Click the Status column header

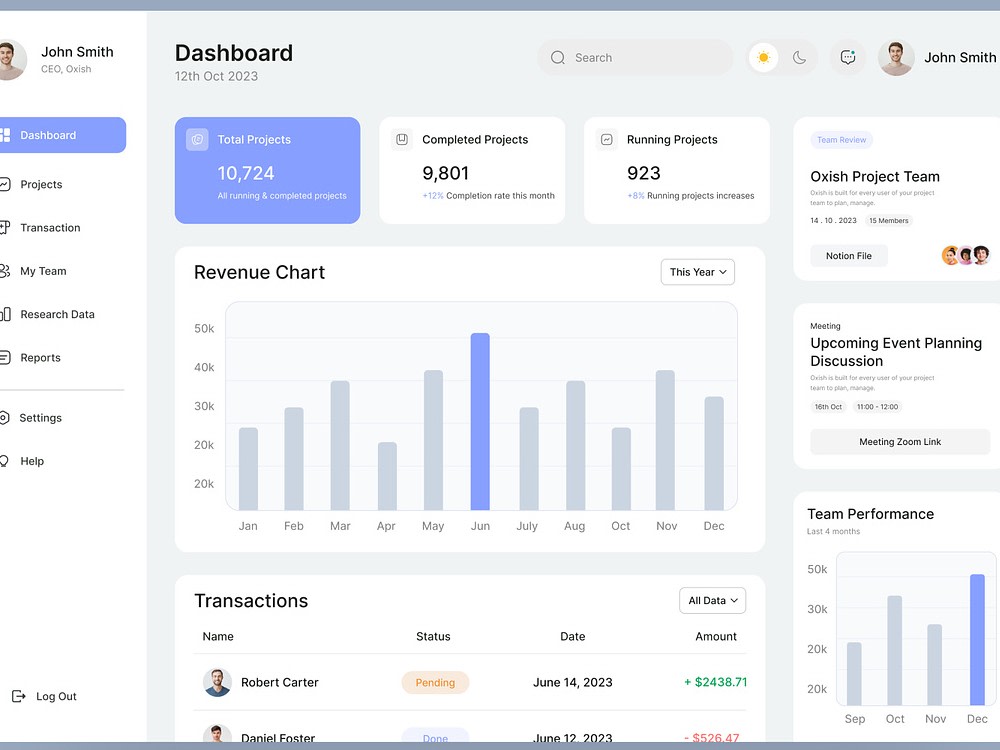(433, 636)
